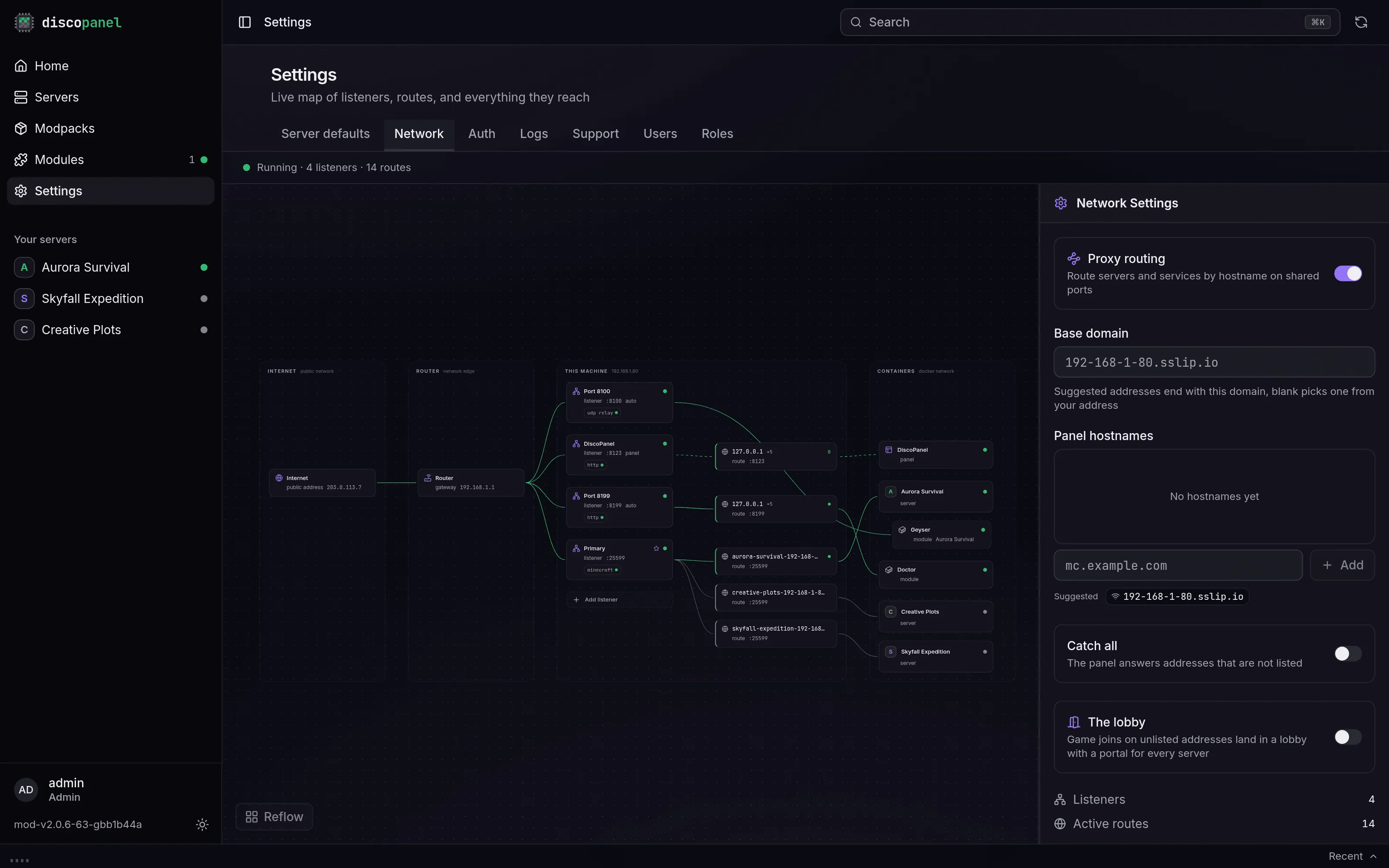The width and height of the screenshot is (1389, 868).
Task: Select the DiscoPanel listener node :8123
Action: [x=619, y=455]
